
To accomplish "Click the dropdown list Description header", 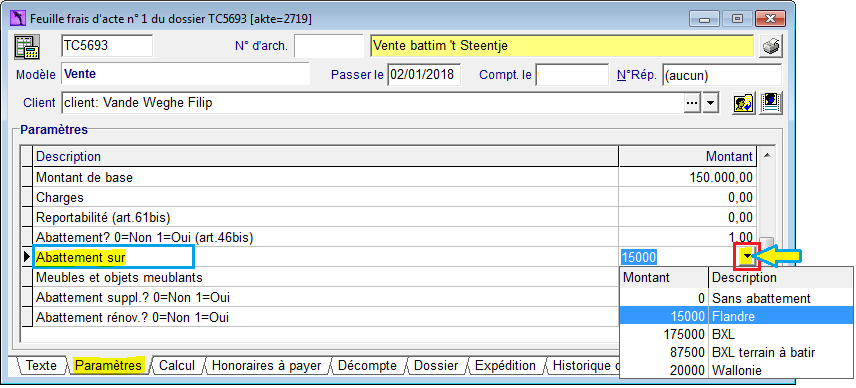I will (x=781, y=278).
